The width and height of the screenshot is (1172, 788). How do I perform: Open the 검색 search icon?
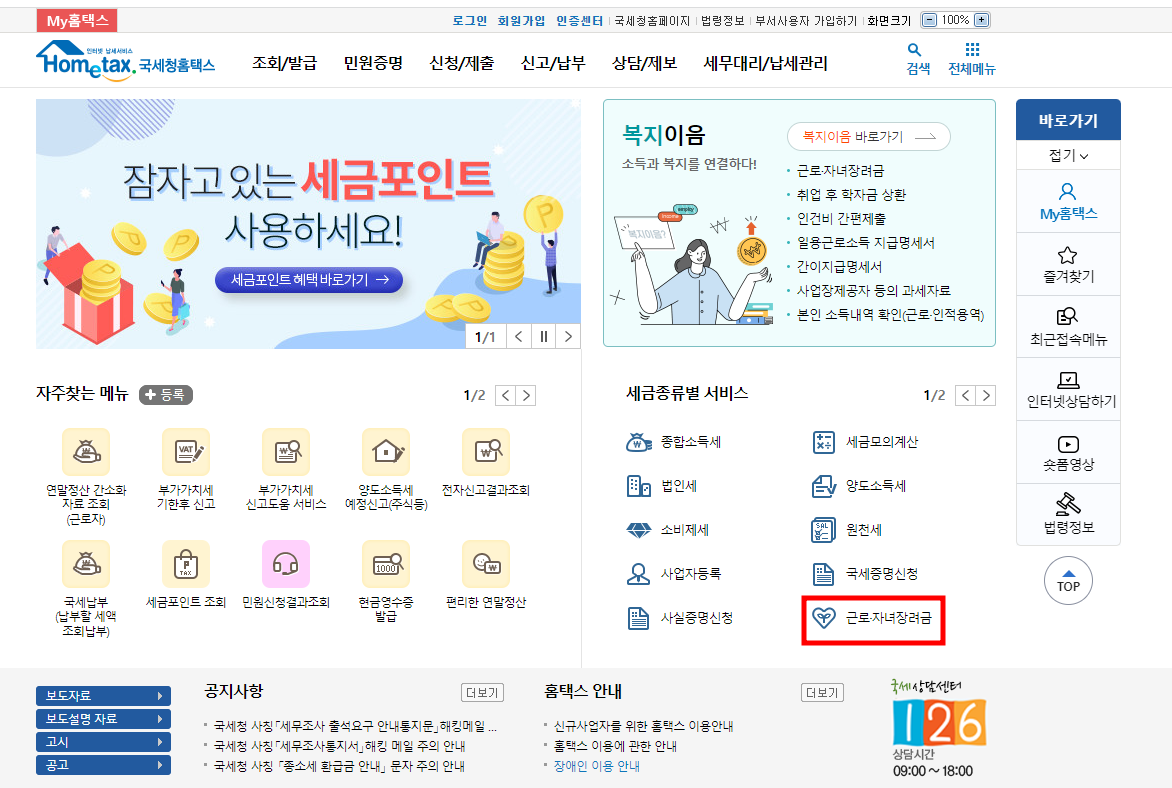(918, 58)
